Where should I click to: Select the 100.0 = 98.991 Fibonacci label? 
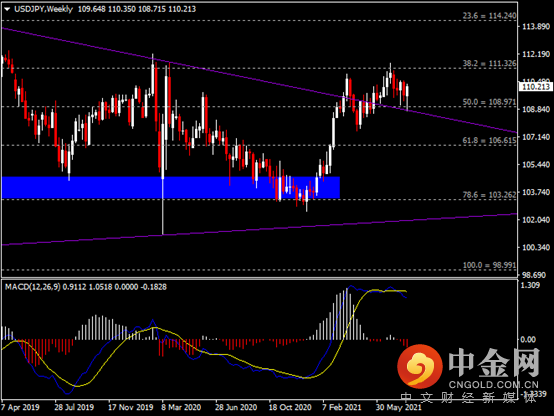(x=489, y=265)
